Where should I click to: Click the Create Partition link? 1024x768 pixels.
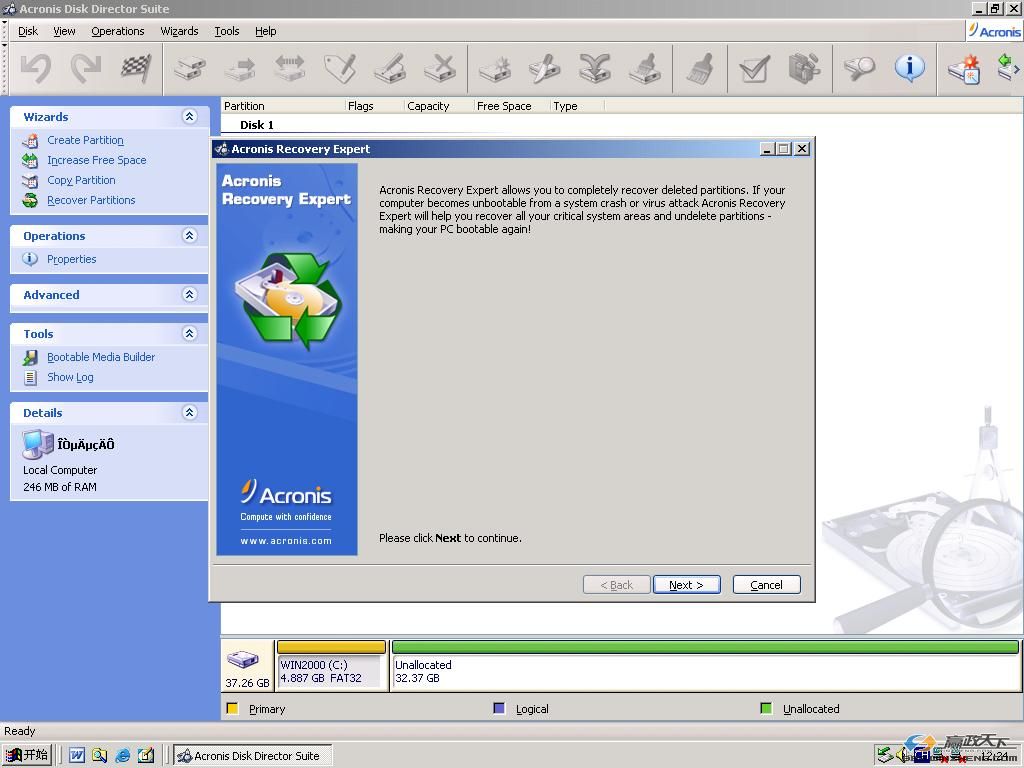[85, 140]
